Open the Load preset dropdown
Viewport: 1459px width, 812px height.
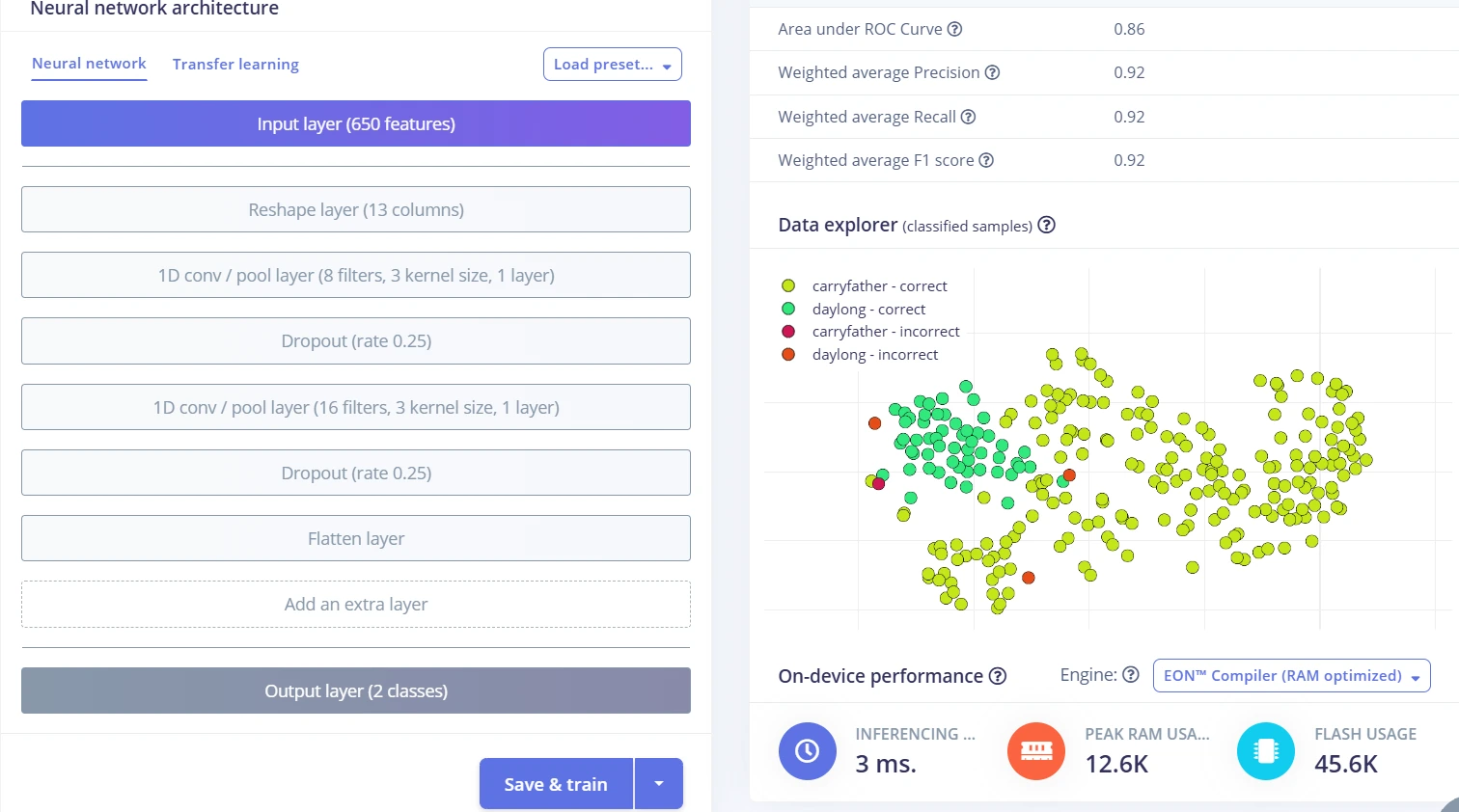pos(613,65)
